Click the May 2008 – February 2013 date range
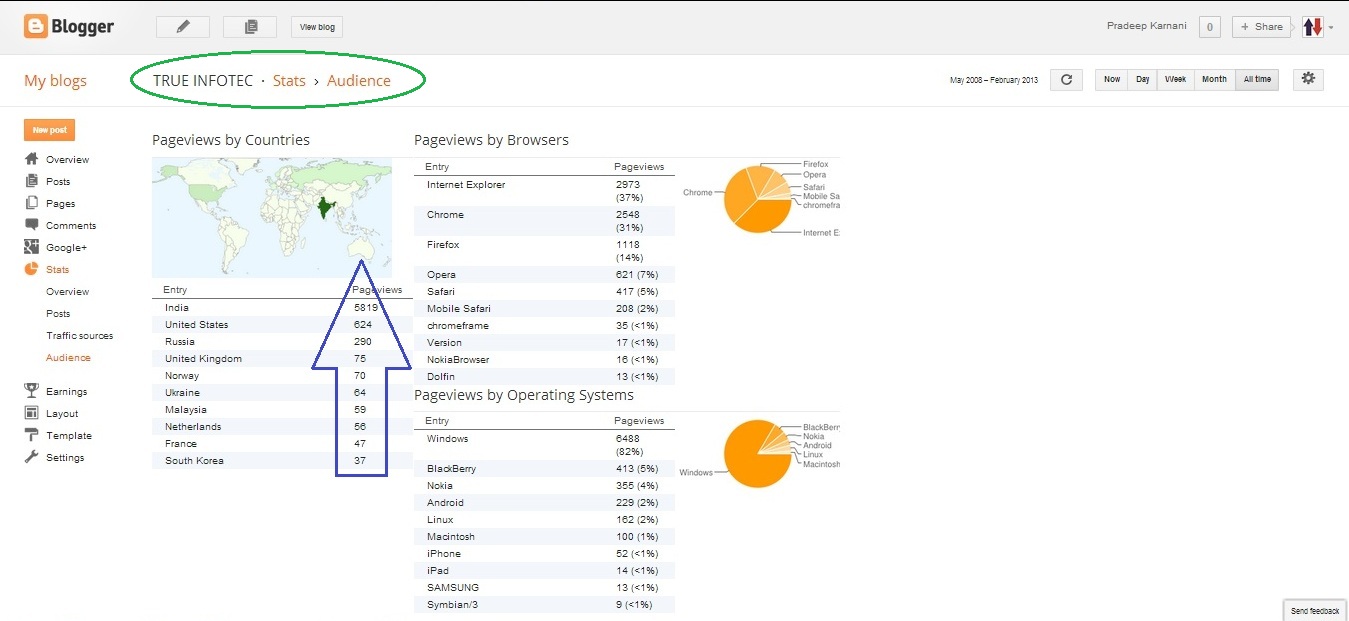 click(x=994, y=80)
